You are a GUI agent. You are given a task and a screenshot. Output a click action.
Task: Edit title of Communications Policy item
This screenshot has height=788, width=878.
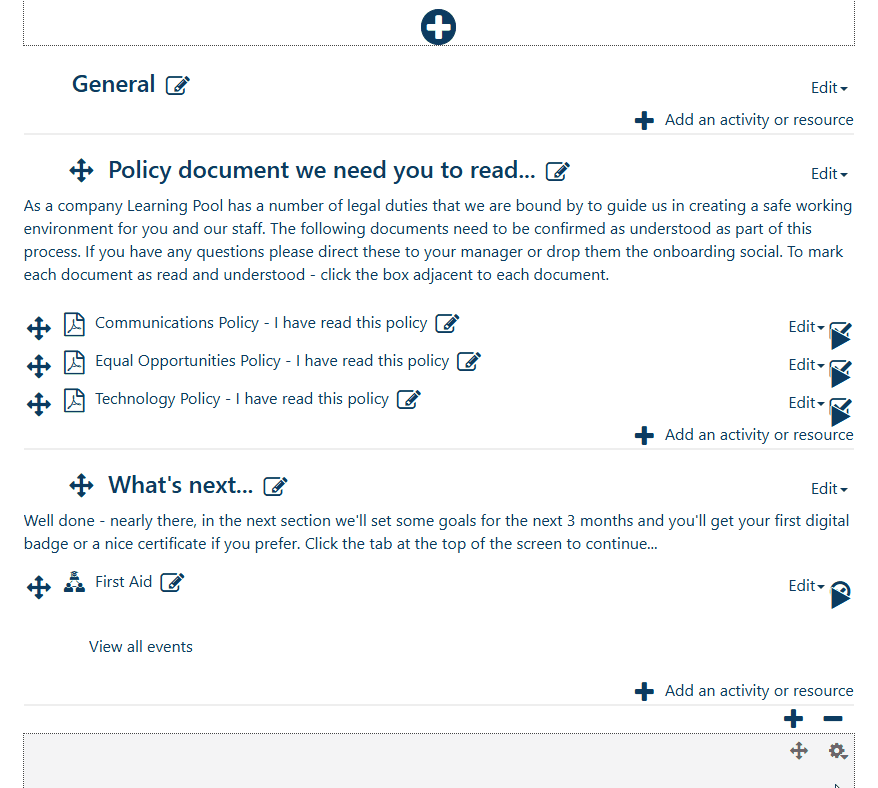click(447, 323)
